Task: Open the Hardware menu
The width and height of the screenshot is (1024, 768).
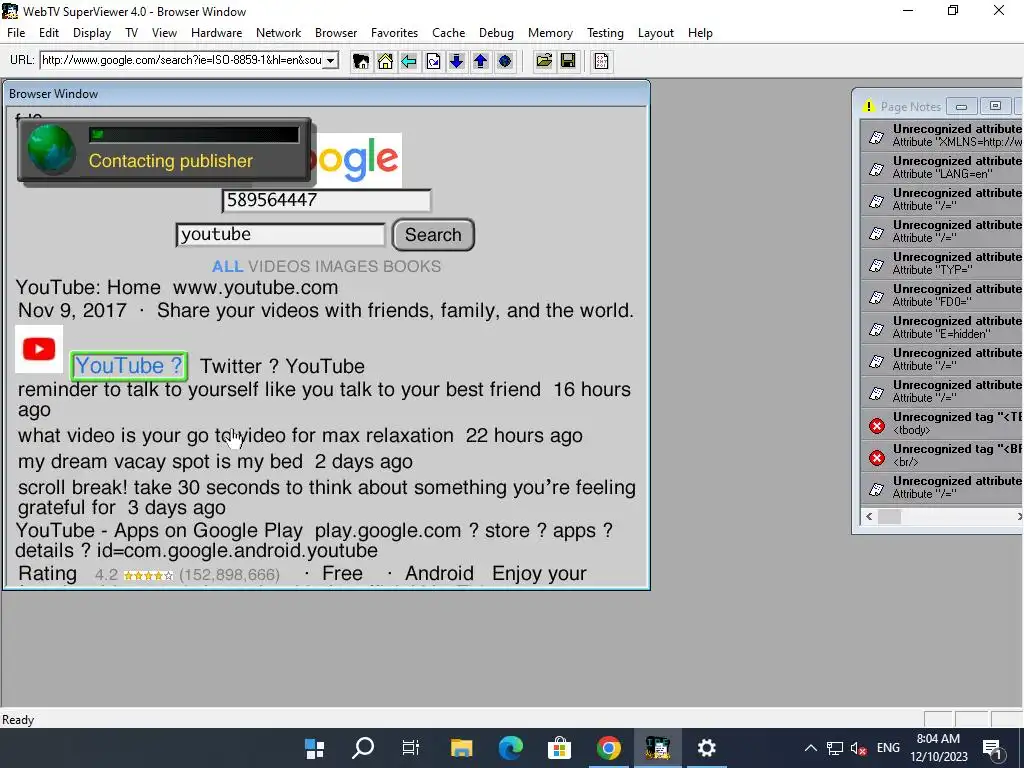Action: coord(216,33)
